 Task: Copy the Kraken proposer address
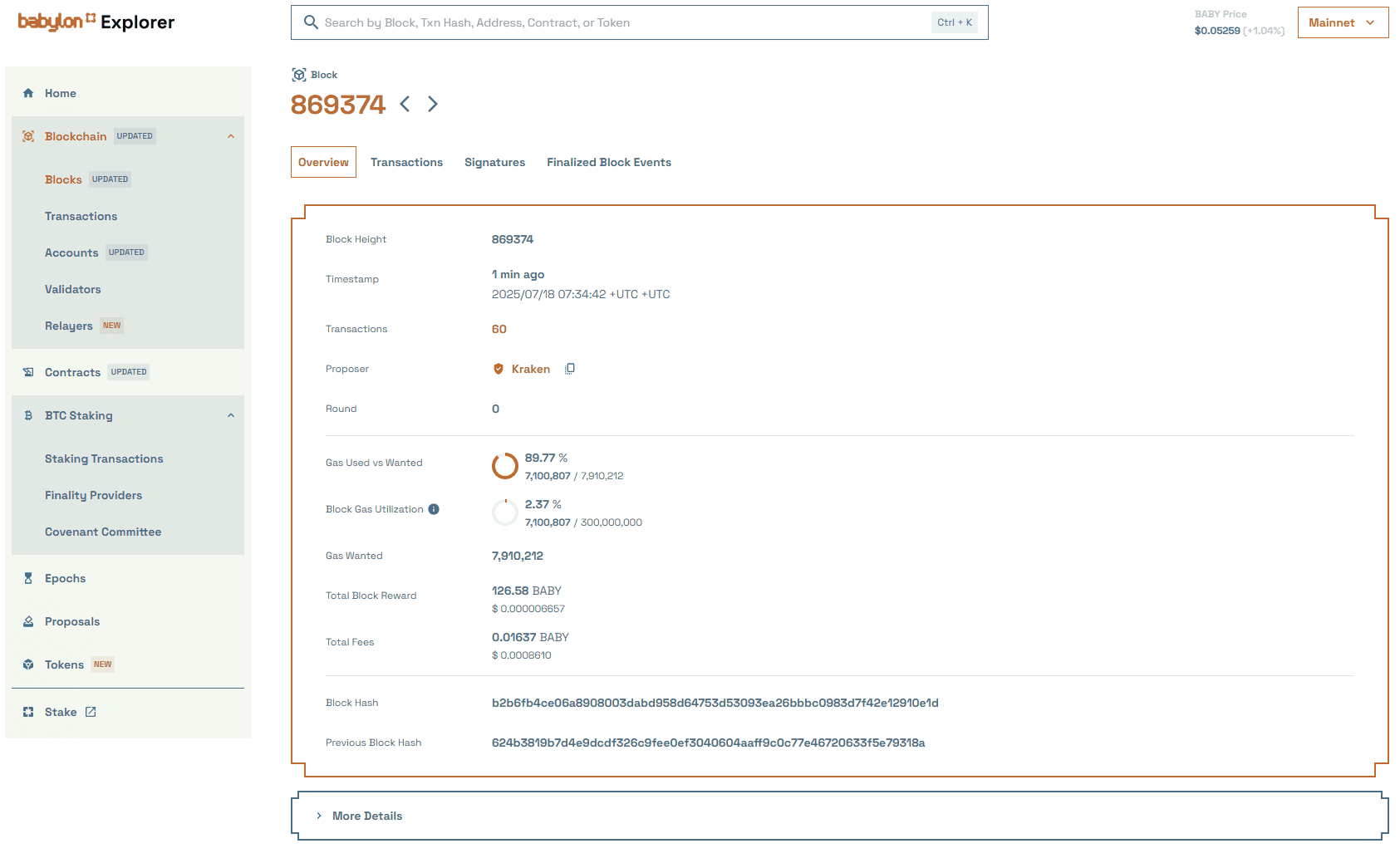(x=570, y=369)
